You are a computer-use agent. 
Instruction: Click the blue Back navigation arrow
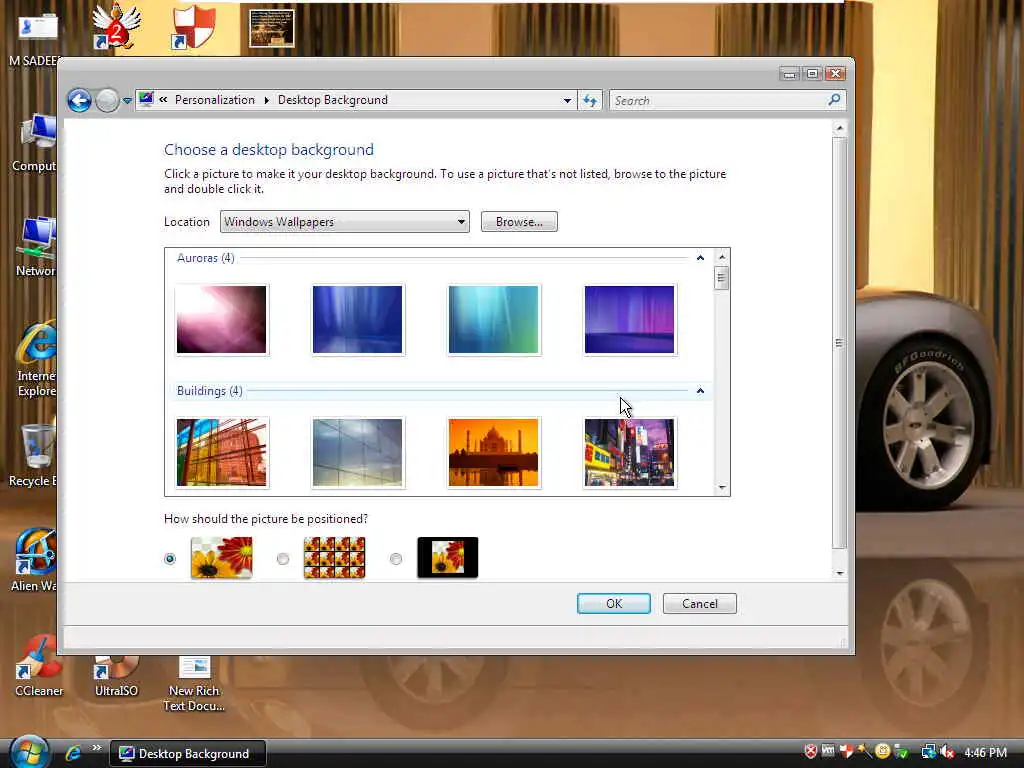point(80,101)
